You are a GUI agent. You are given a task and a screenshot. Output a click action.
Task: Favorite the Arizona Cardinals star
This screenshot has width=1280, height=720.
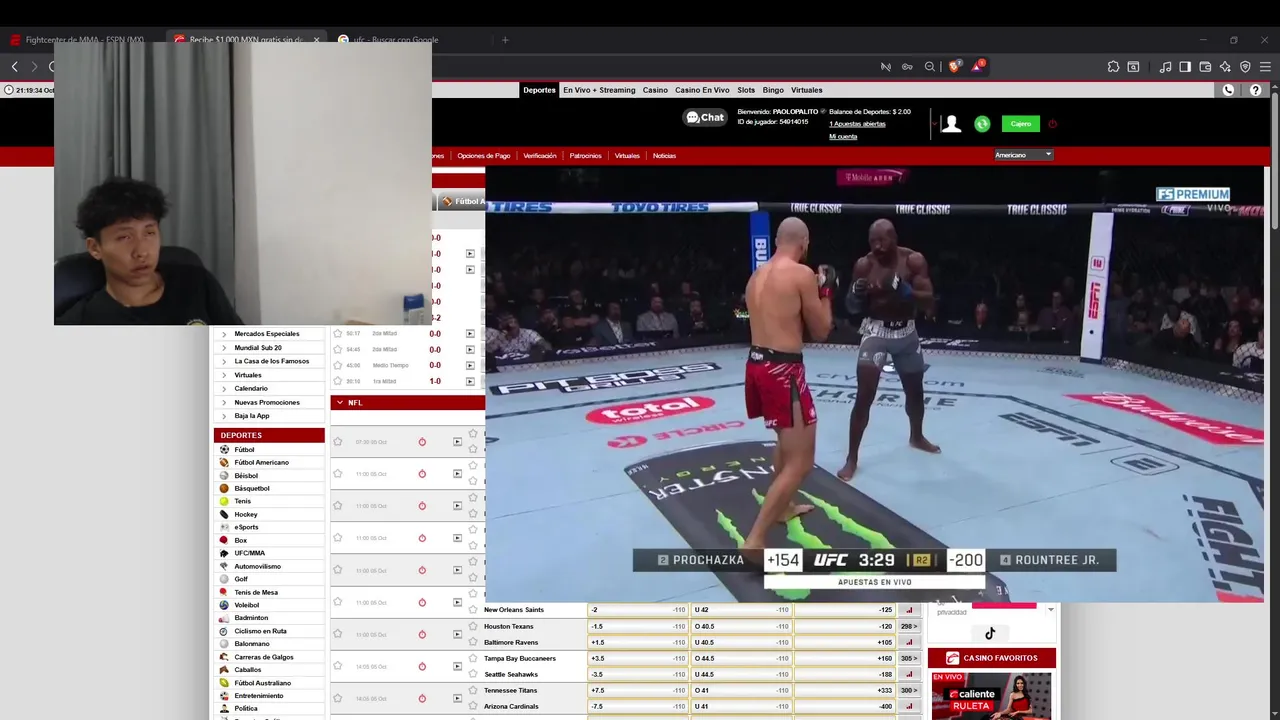pyautogui.click(x=473, y=706)
